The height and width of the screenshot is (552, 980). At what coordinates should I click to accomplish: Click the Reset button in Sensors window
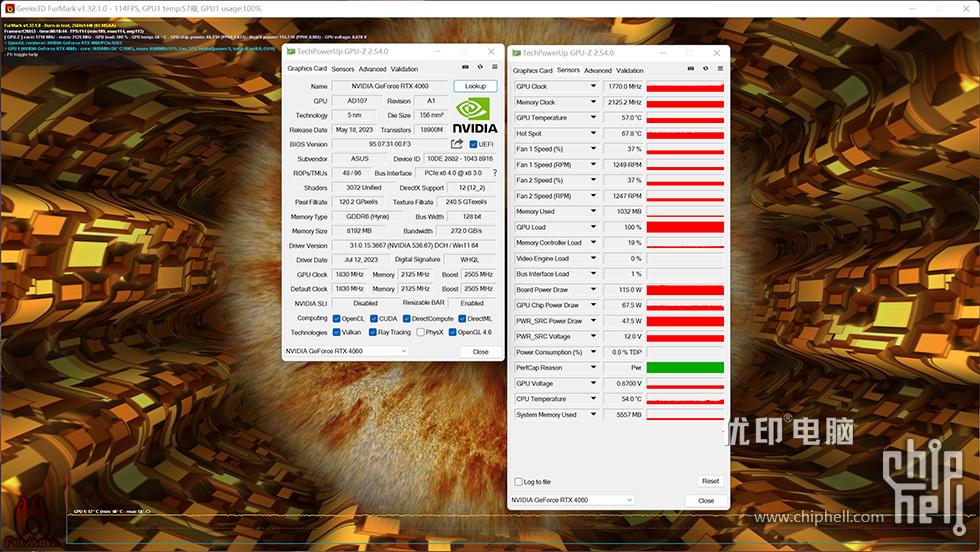(x=711, y=481)
